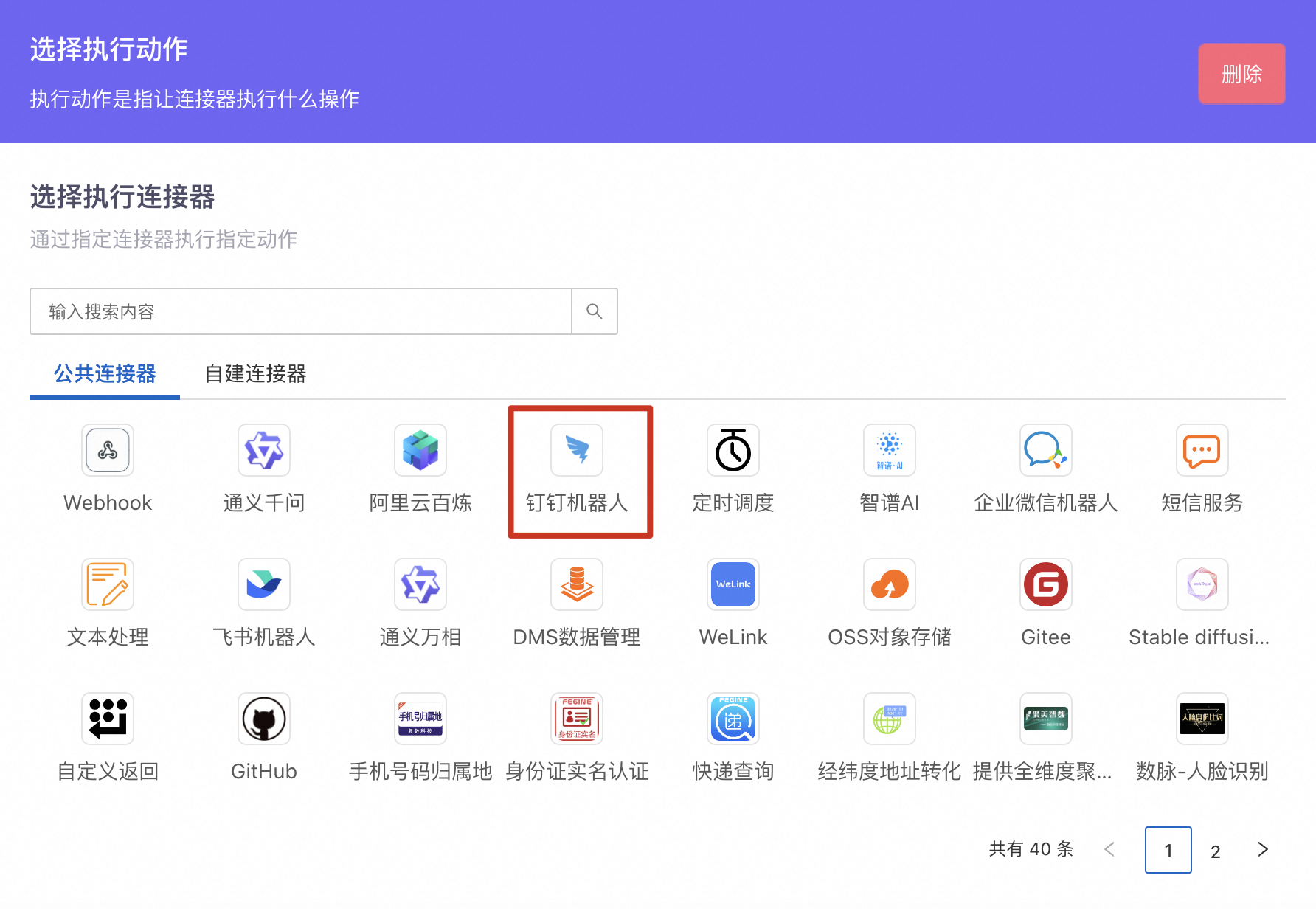This screenshot has height=909, width=1316.
Task: Select the 快递查询 connector icon
Action: point(733,719)
